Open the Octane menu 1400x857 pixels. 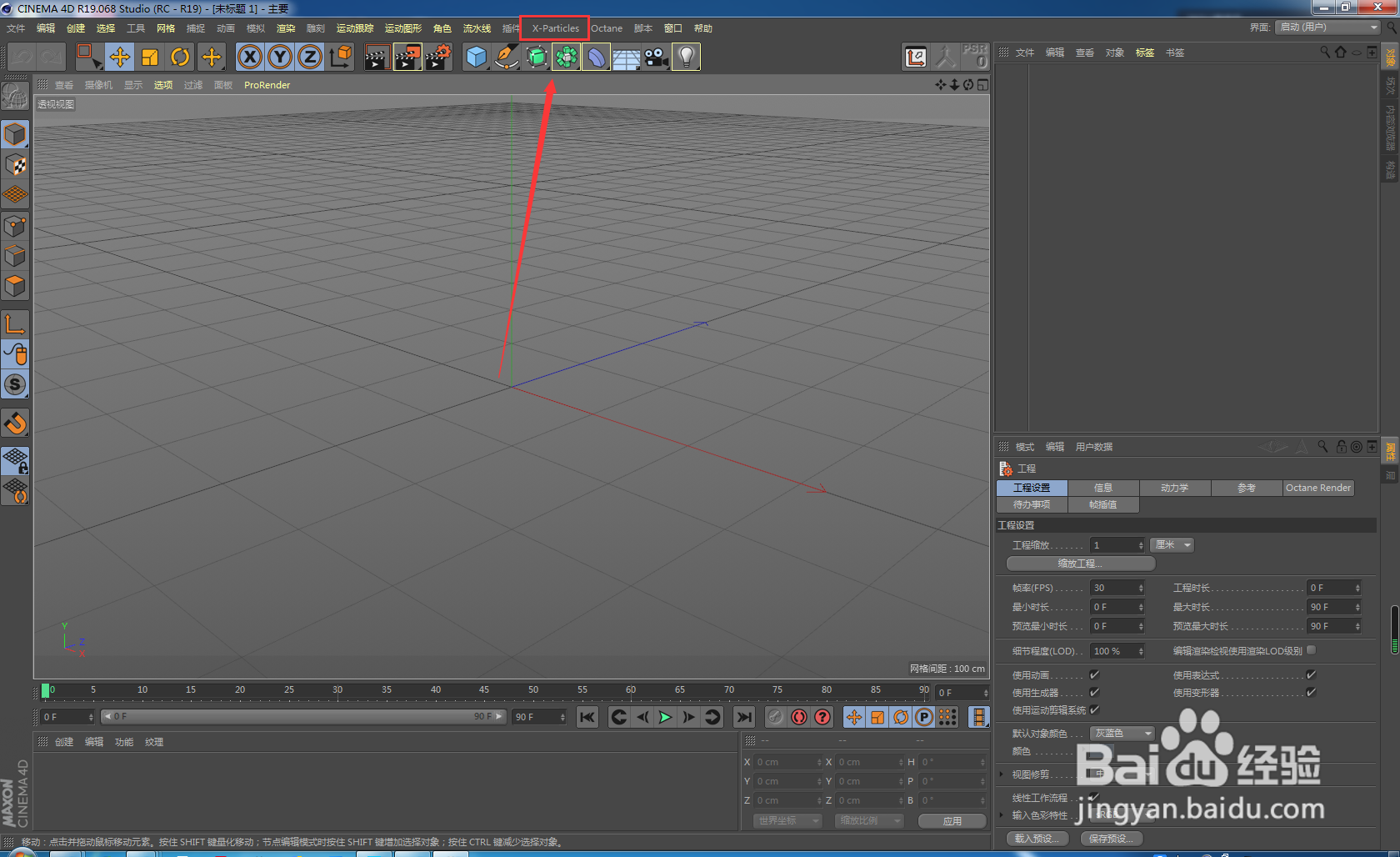(x=607, y=28)
